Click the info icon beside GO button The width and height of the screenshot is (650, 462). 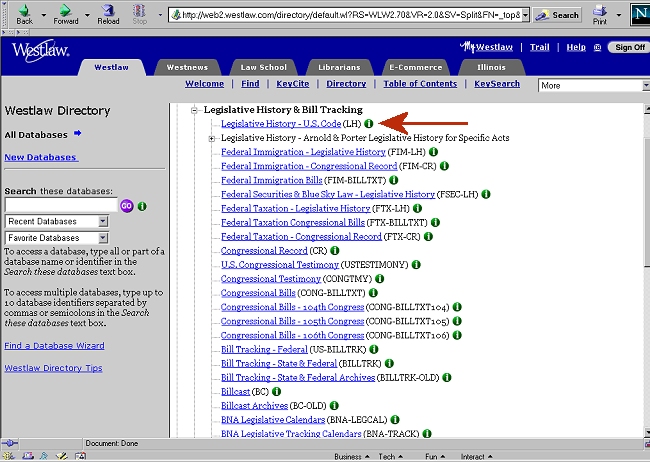pyautogui.click(x=142, y=206)
